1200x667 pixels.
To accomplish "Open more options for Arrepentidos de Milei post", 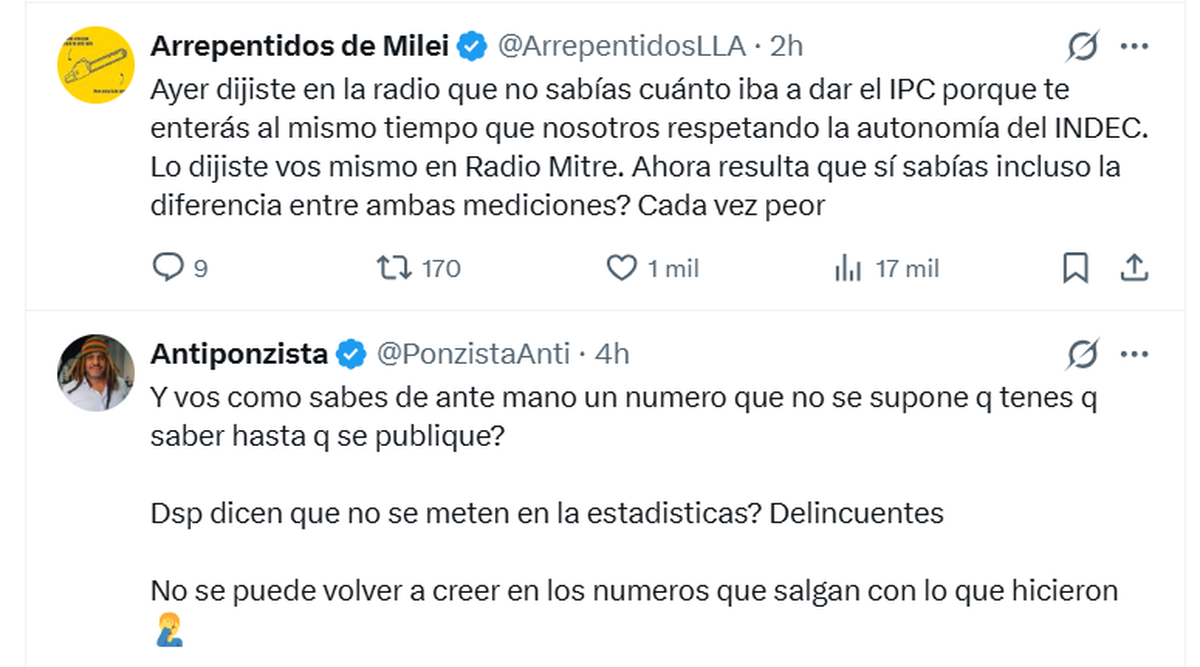I will 1133,46.
